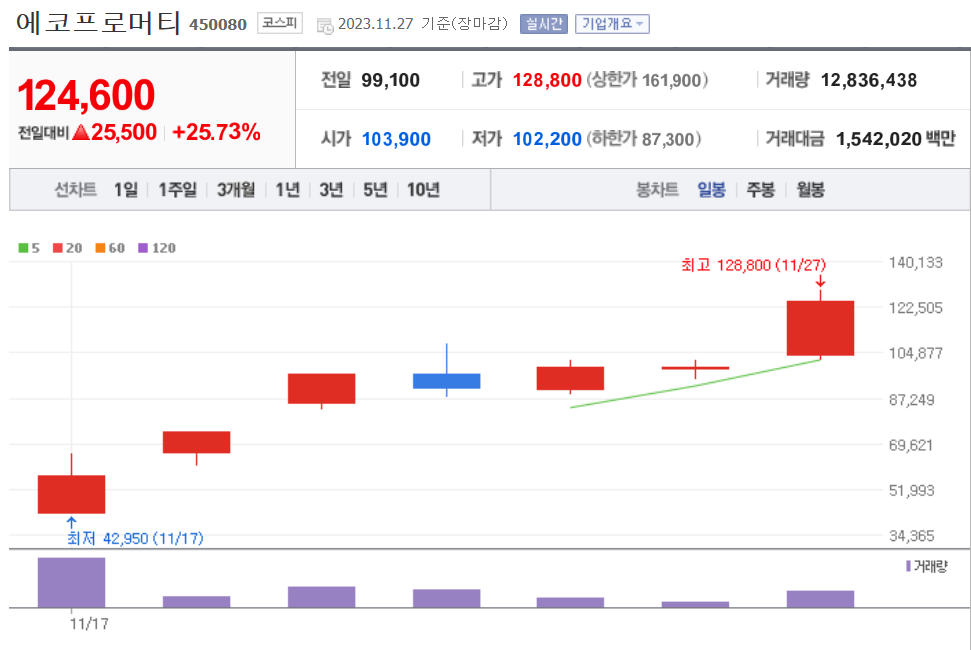Select the 1년 line chart tab
The height and width of the screenshot is (650, 971).
click(x=287, y=189)
